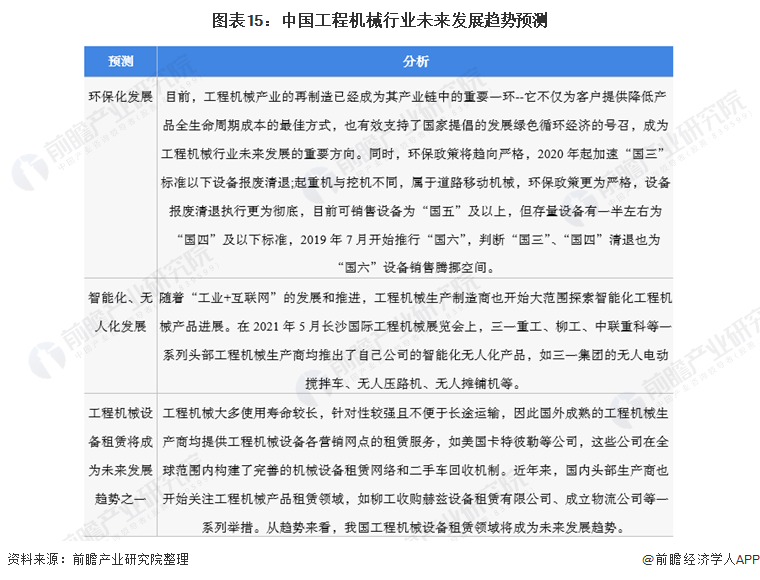The height and width of the screenshot is (580, 760).
Task: Select the 分析 column header
Action: [x=415, y=62]
